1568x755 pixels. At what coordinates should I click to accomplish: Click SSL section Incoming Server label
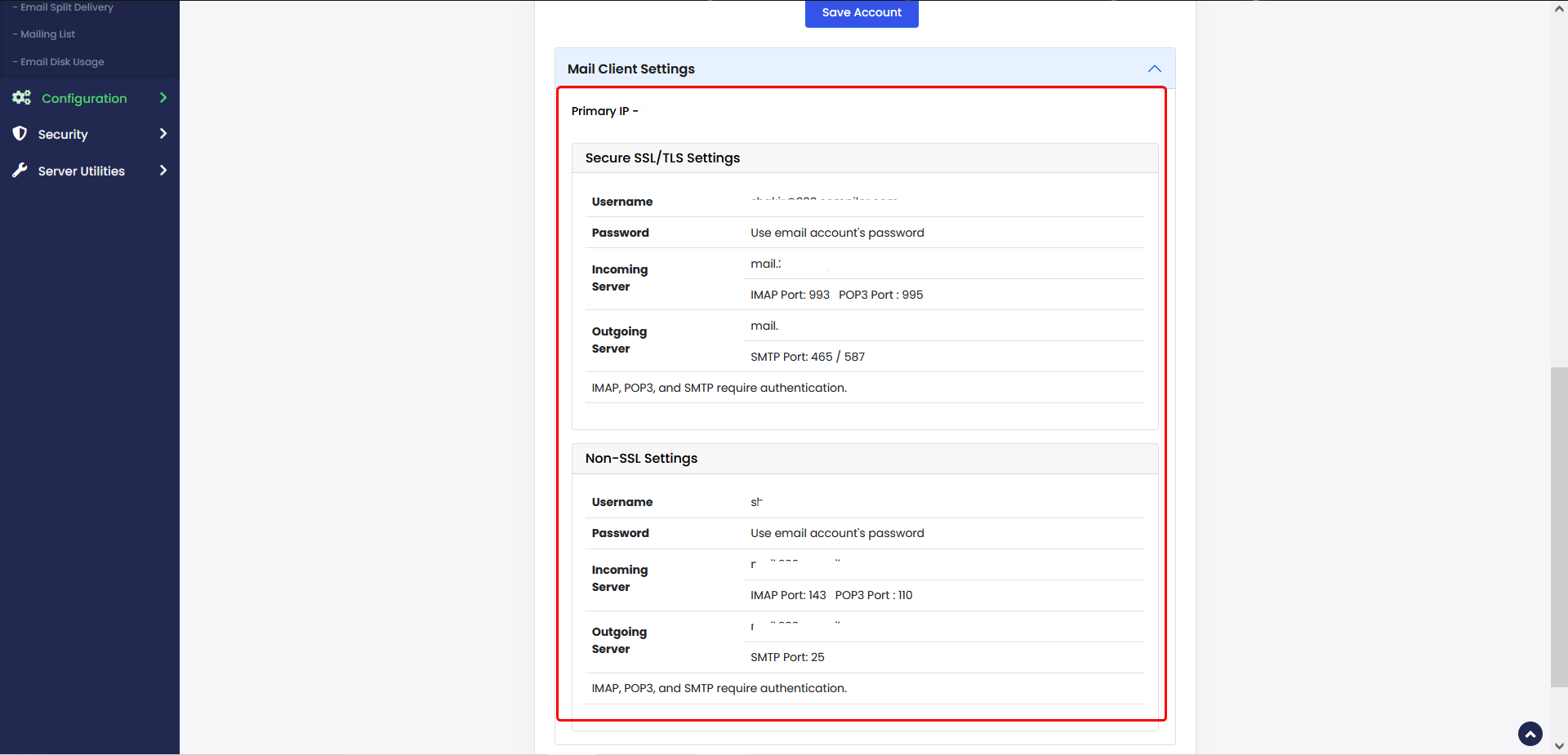620,278
